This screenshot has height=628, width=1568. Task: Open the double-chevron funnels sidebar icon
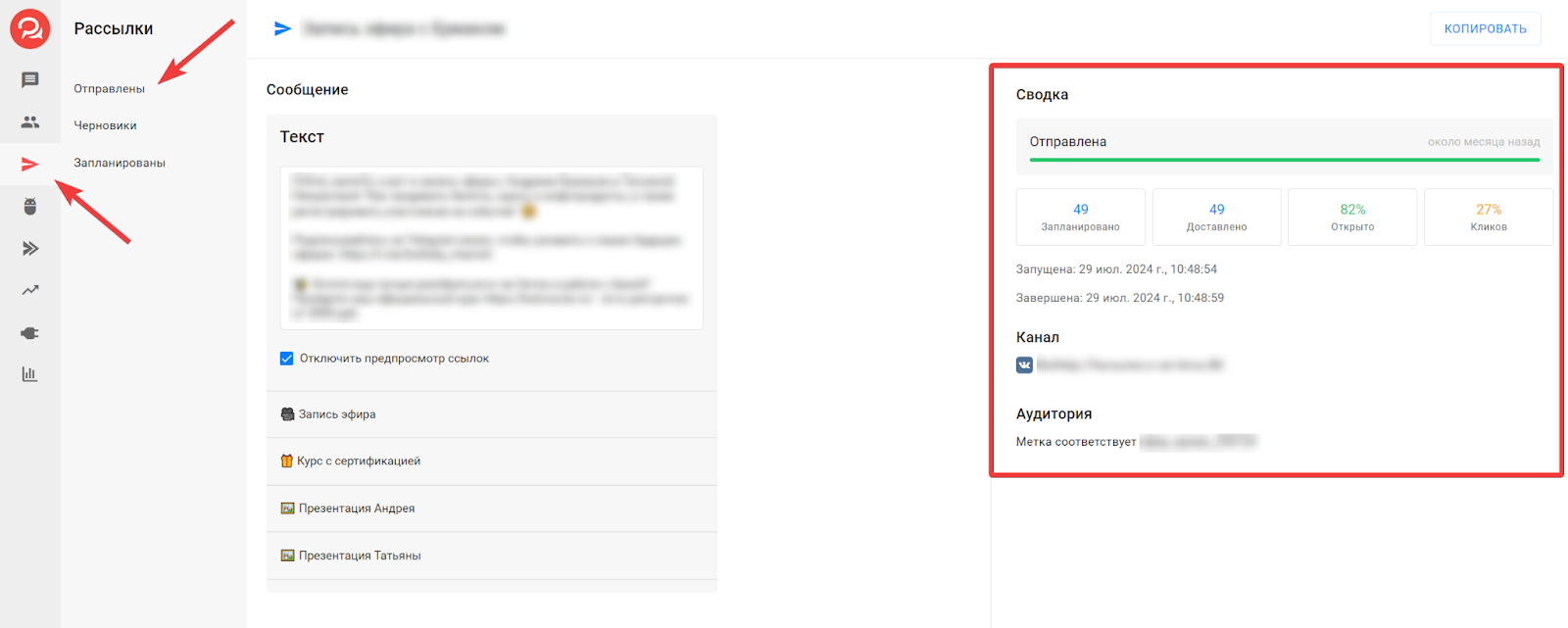30,249
